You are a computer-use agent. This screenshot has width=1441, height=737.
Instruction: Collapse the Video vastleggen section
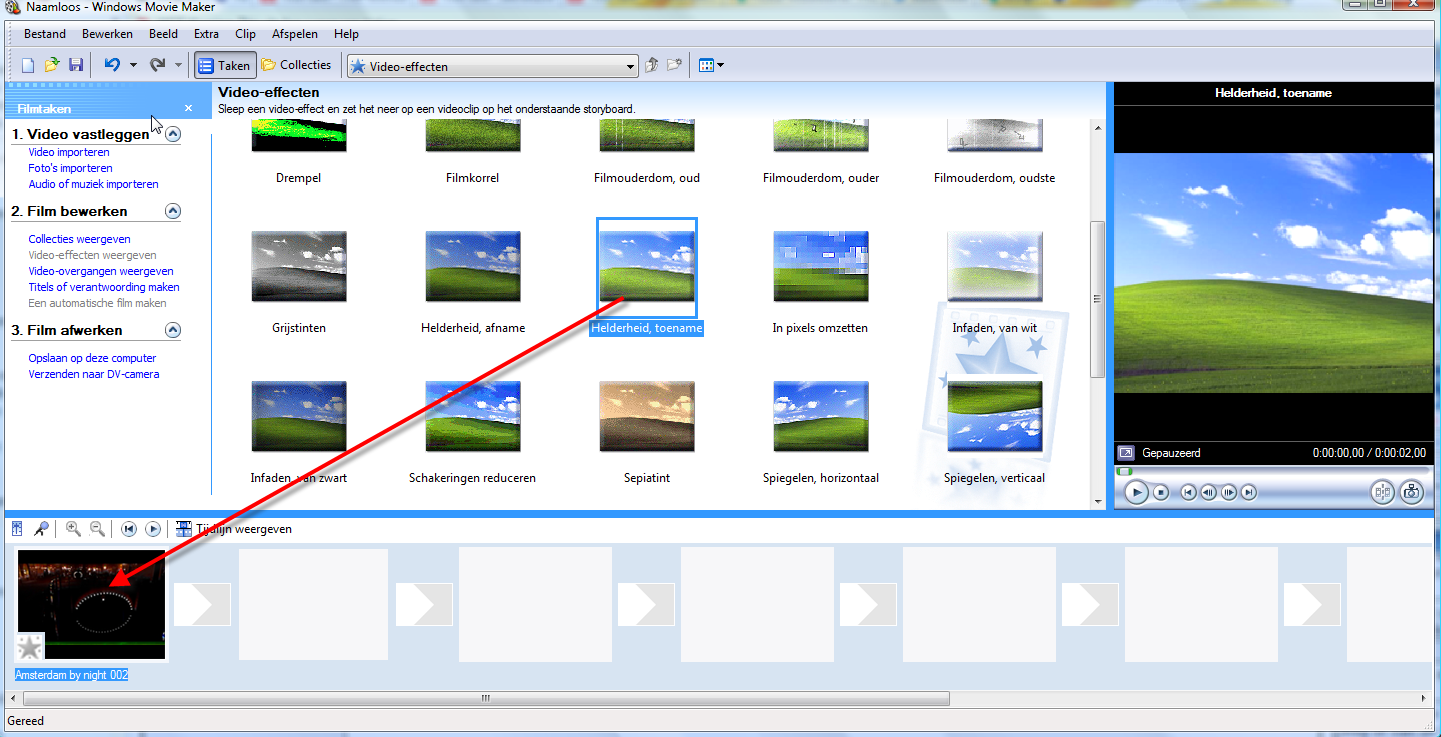point(173,135)
